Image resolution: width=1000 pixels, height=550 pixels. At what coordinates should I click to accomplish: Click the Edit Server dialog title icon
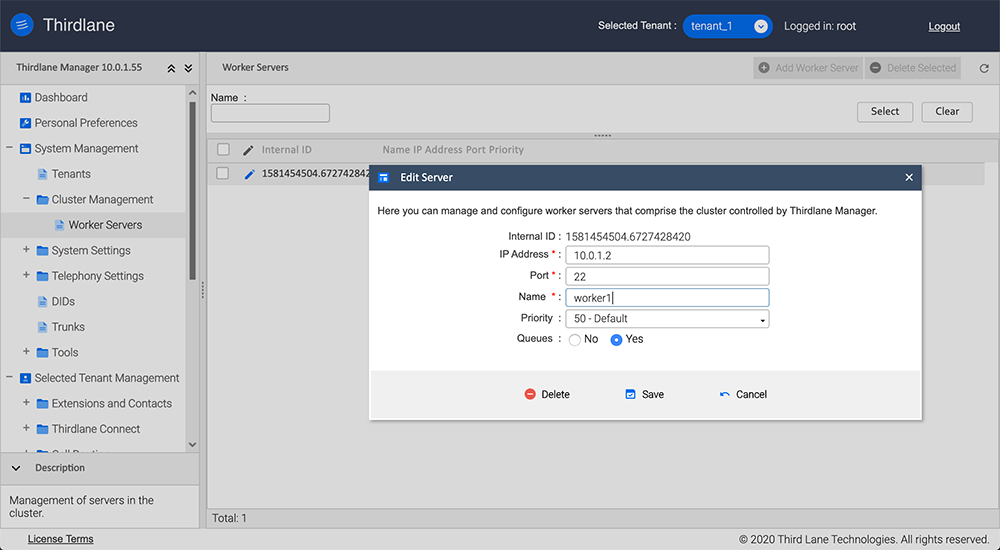(x=383, y=177)
